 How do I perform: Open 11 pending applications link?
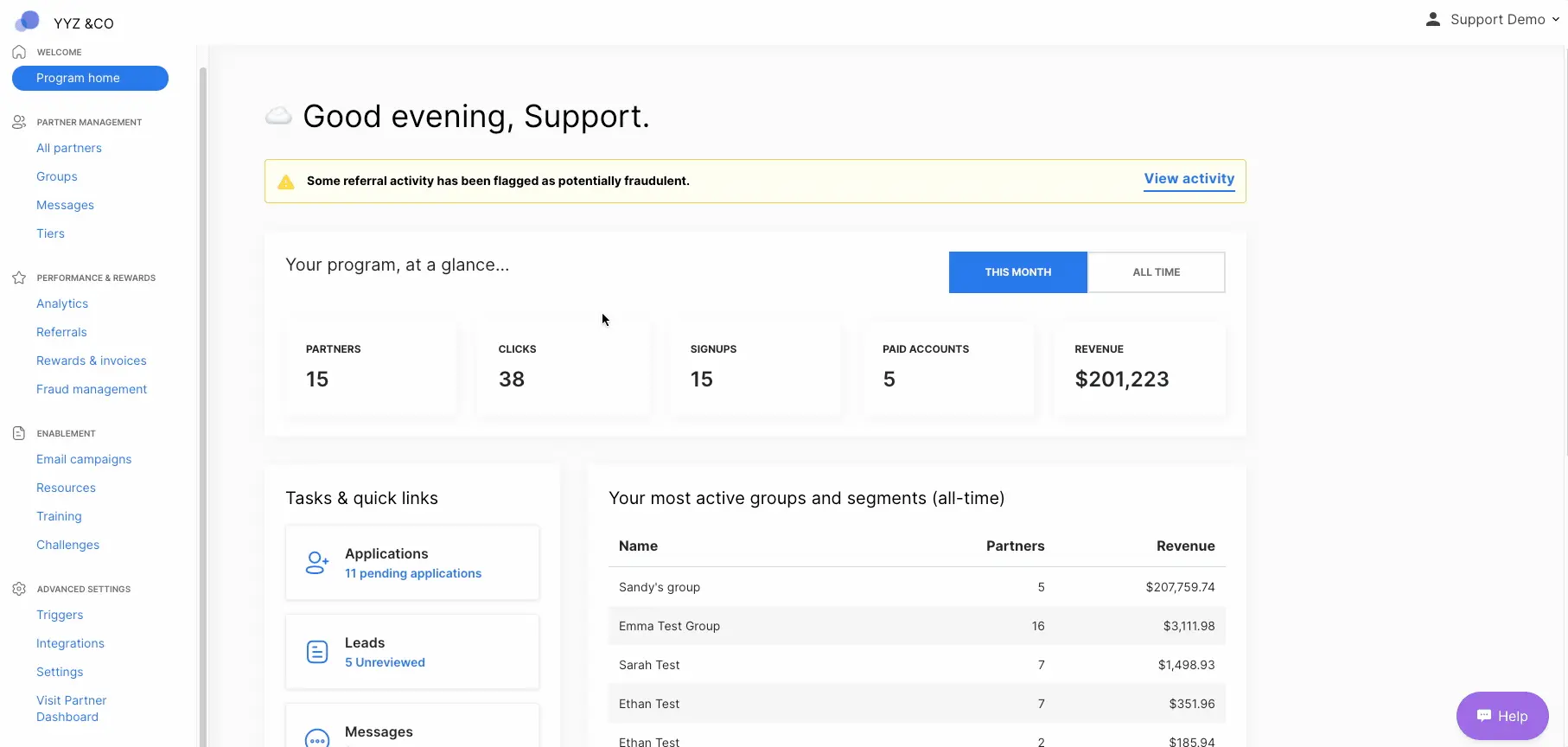(412, 573)
